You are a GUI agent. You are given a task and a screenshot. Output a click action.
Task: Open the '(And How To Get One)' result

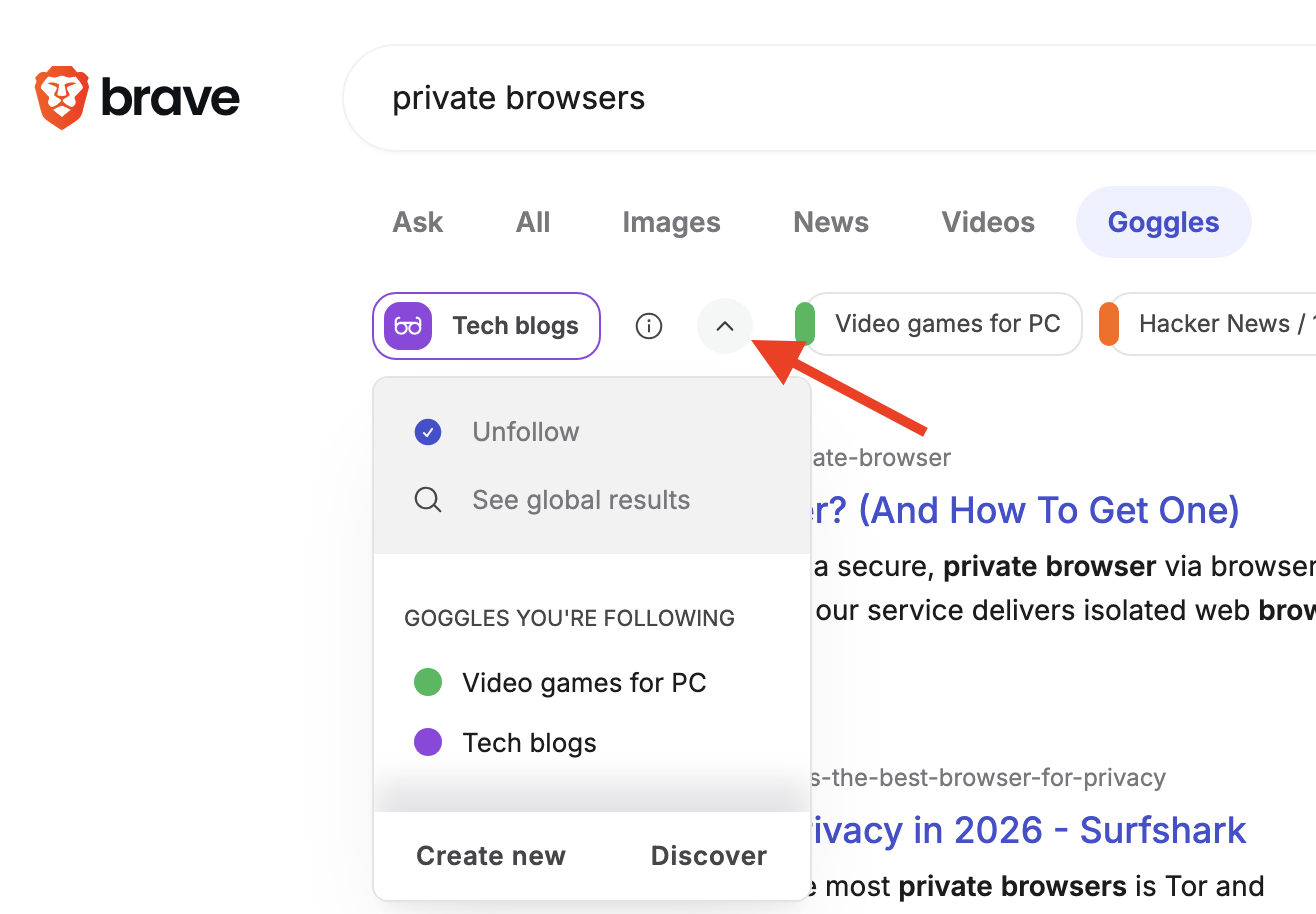1025,510
